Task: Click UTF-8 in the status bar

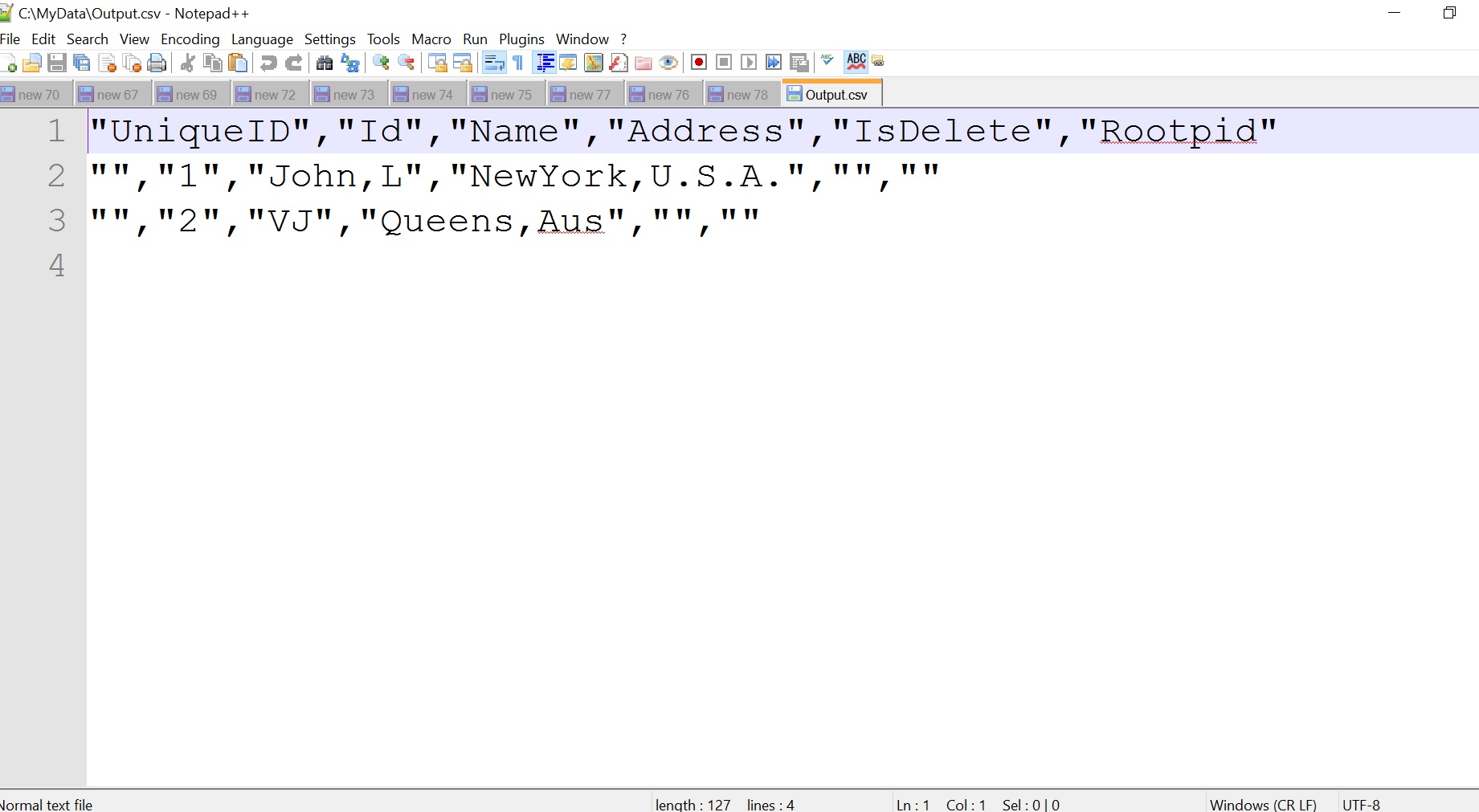Action: click(x=1361, y=805)
